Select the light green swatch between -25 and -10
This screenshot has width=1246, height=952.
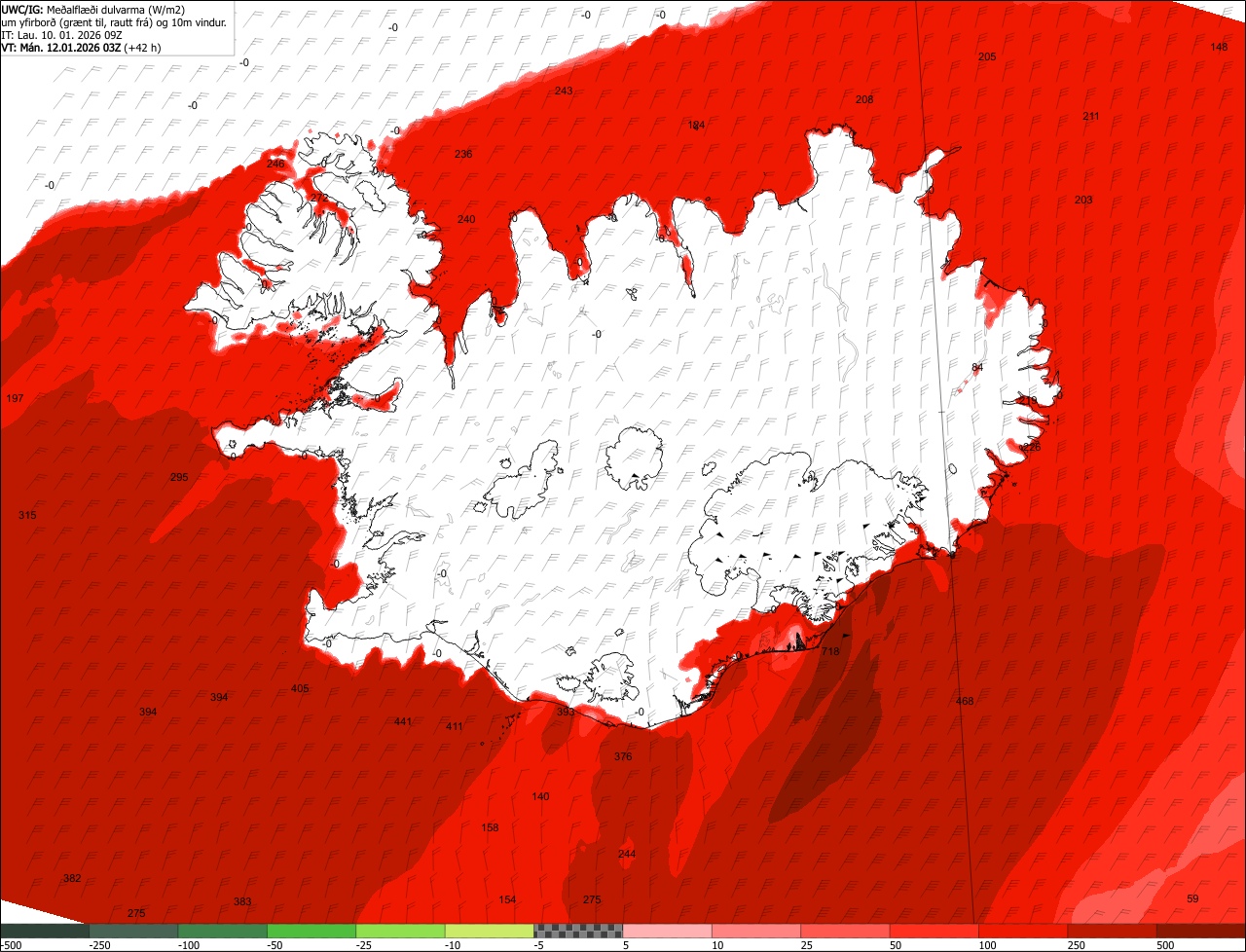(x=400, y=931)
